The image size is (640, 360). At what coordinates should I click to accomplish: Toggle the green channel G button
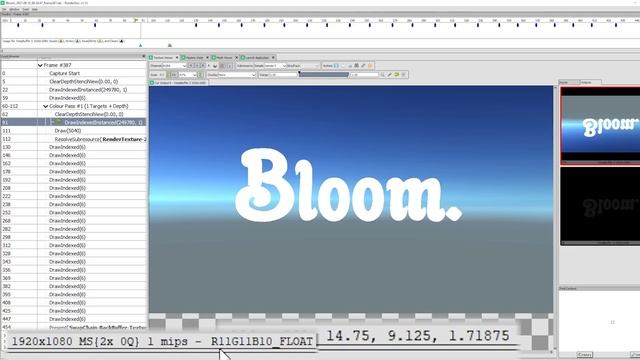coord(197,66)
